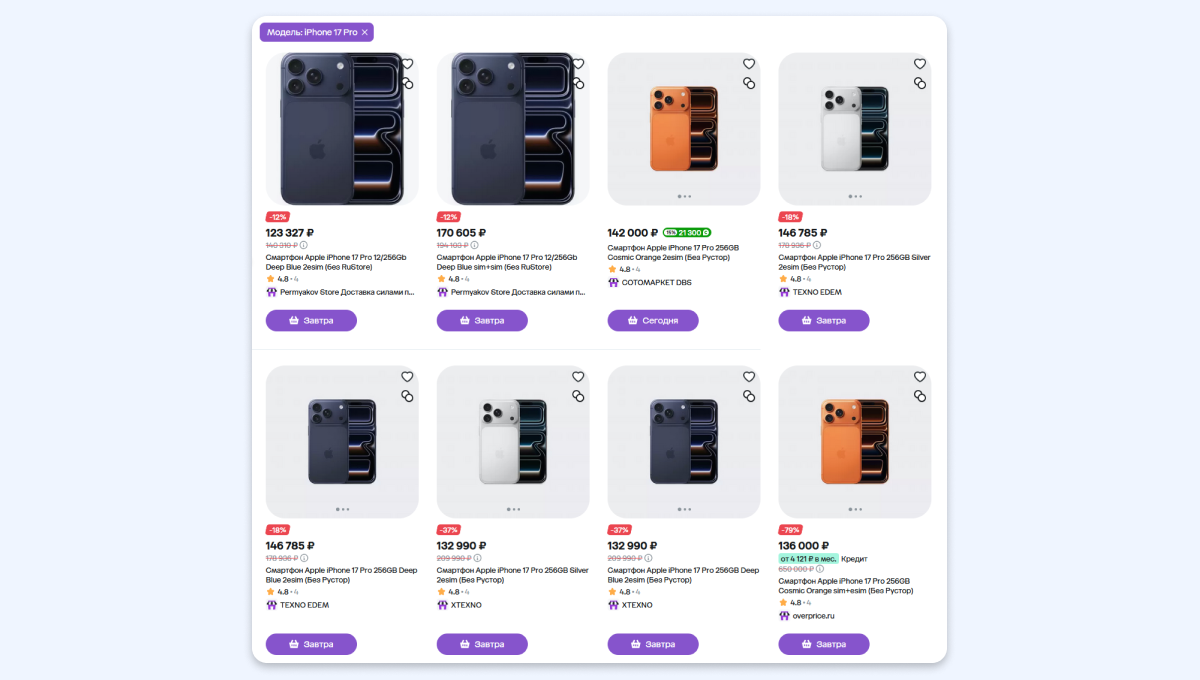Add the 136 000 ₽ overprice.ru iPhone to favorites
The height and width of the screenshot is (680, 1200).
[920, 377]
